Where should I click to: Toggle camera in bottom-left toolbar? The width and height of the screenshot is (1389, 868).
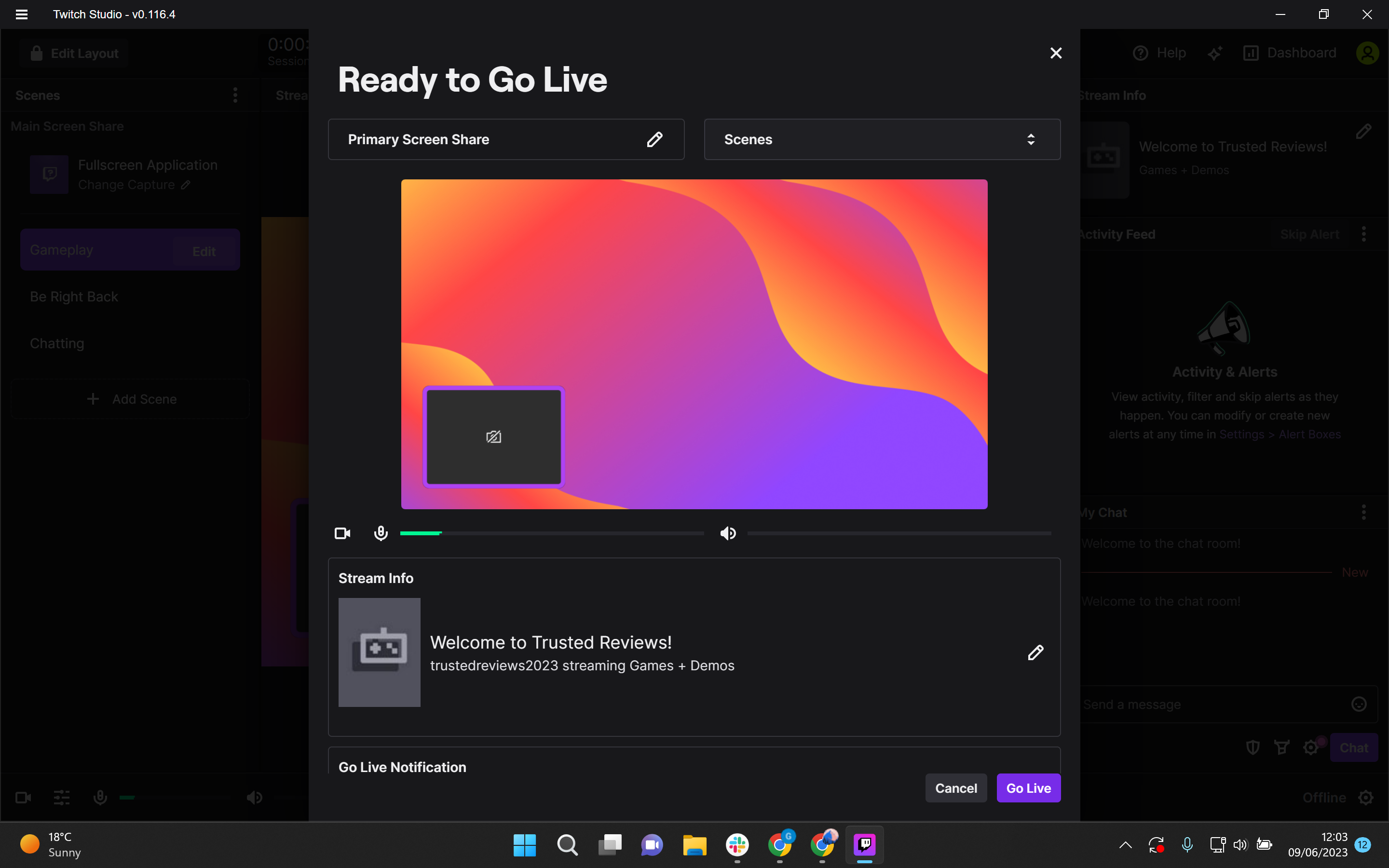tap(23, 798)
